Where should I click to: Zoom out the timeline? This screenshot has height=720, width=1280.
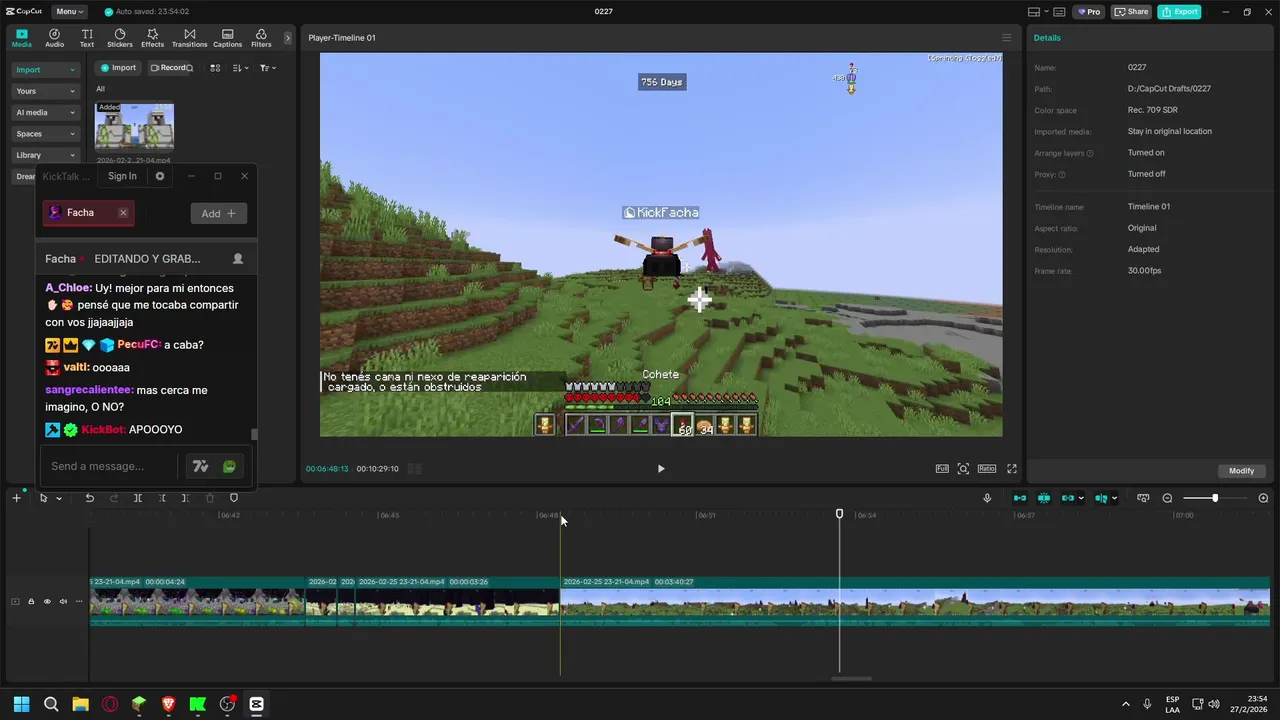pyautogui.click(x=1167, y=498)
